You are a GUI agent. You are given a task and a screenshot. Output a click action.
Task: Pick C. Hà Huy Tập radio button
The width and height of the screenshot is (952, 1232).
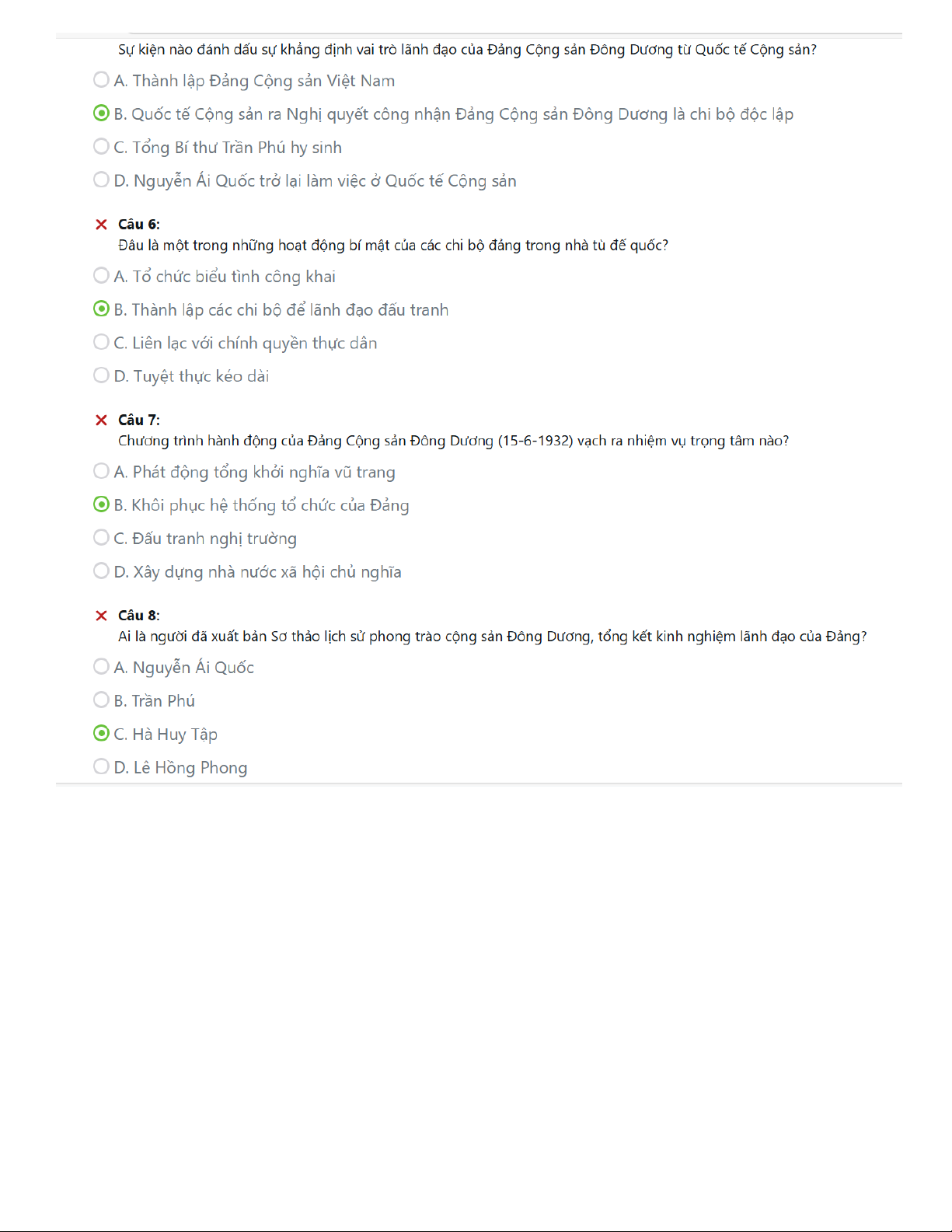click(x=101, y=734)
